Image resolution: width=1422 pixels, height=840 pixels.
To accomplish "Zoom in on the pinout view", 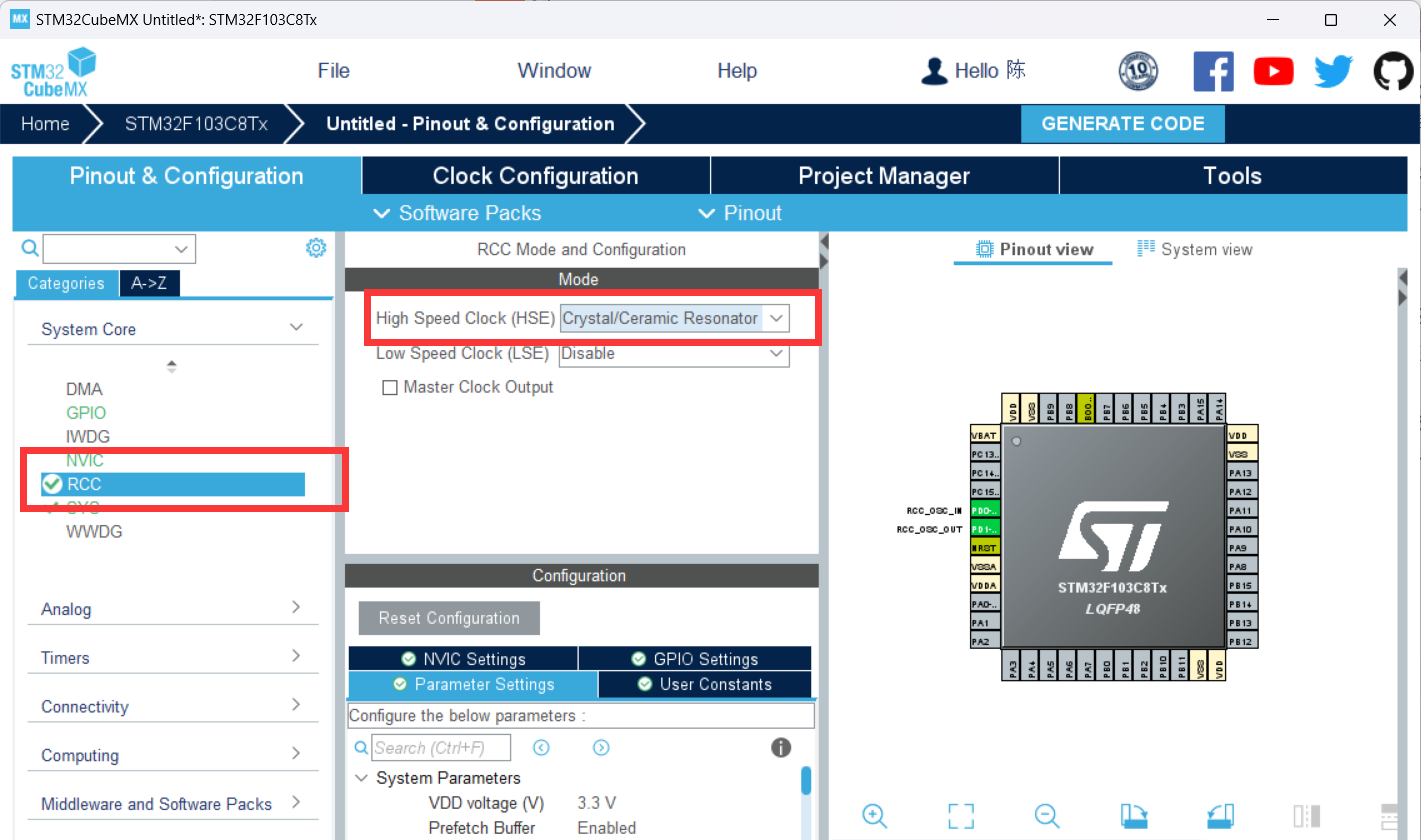I will tap(875, 816).
